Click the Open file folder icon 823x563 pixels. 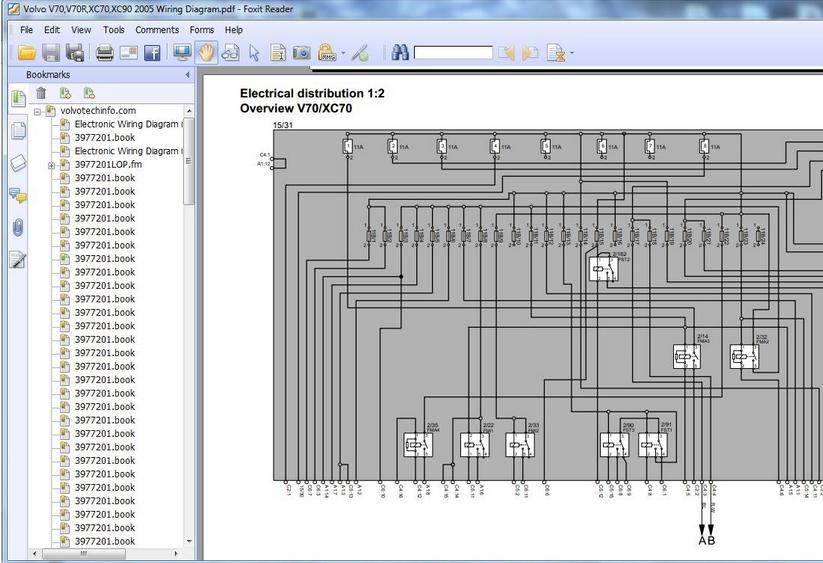pyautogui.click(x=27, y=52)
